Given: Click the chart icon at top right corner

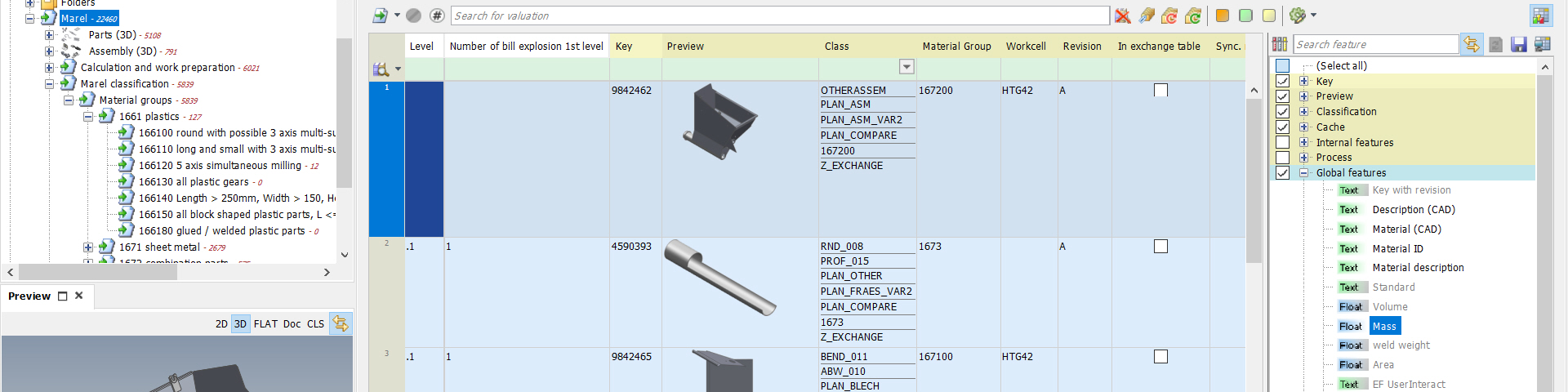Looking at the screenshot, I should point(1540,16).
